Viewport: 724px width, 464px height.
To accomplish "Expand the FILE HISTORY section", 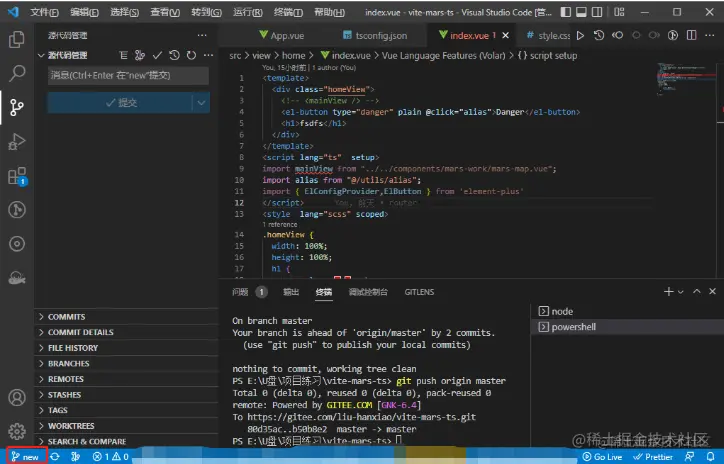I will [x=126, y=348].
